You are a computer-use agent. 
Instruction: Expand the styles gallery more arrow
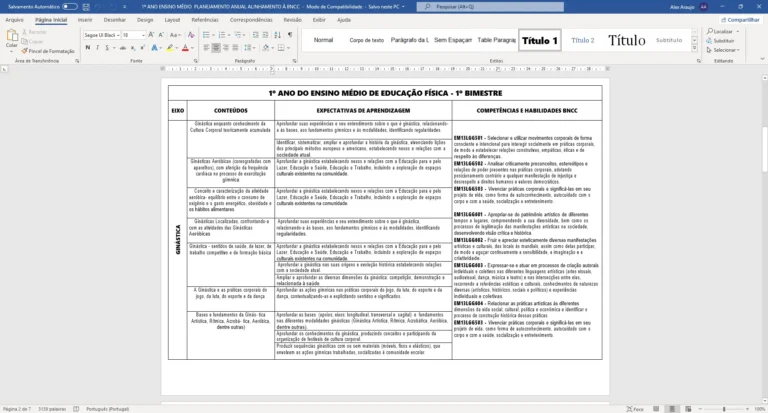(x=695, y=48)
